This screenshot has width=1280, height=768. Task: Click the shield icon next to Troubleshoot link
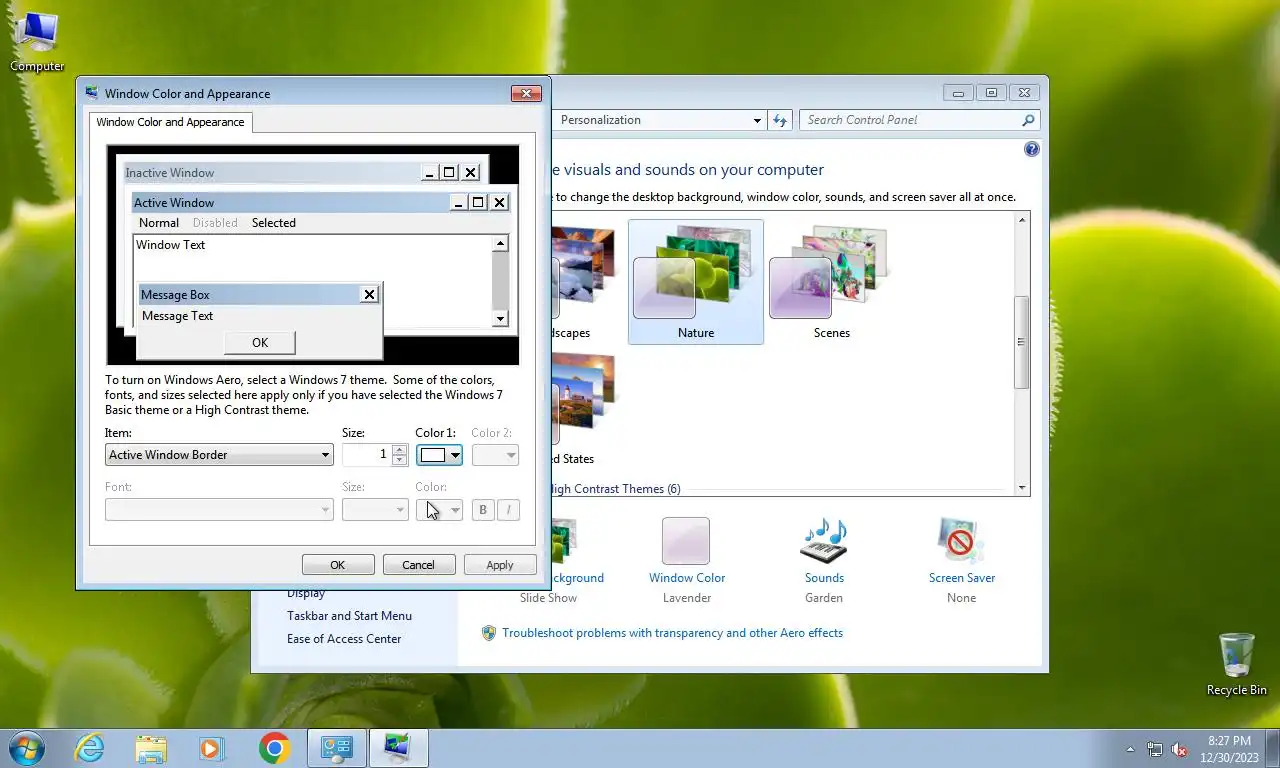[489, 633]
